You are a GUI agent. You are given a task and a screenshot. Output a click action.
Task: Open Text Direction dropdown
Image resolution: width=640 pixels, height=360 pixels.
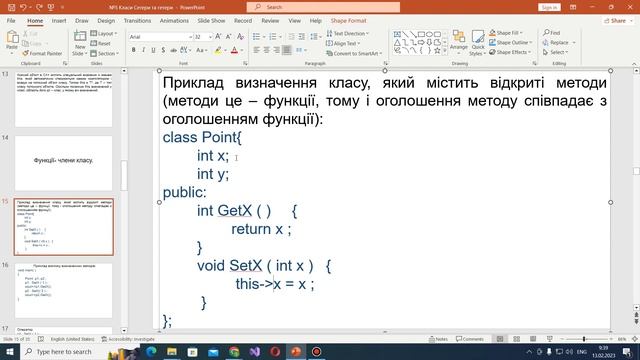click(347, 33)
